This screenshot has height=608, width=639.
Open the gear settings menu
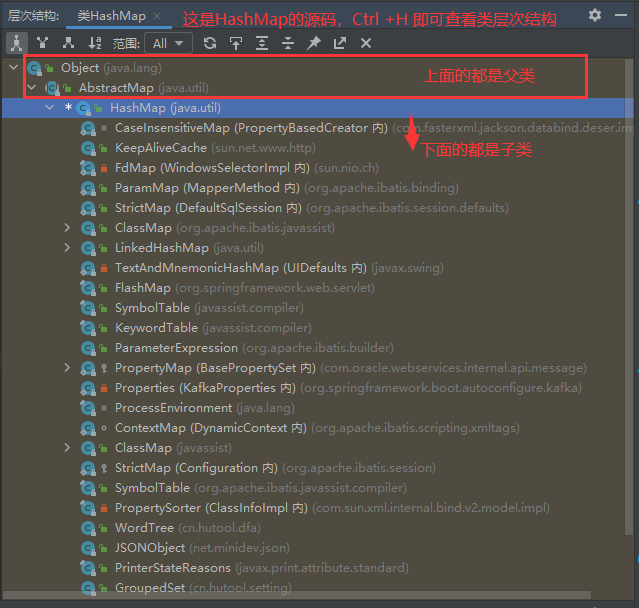[595, 15]
